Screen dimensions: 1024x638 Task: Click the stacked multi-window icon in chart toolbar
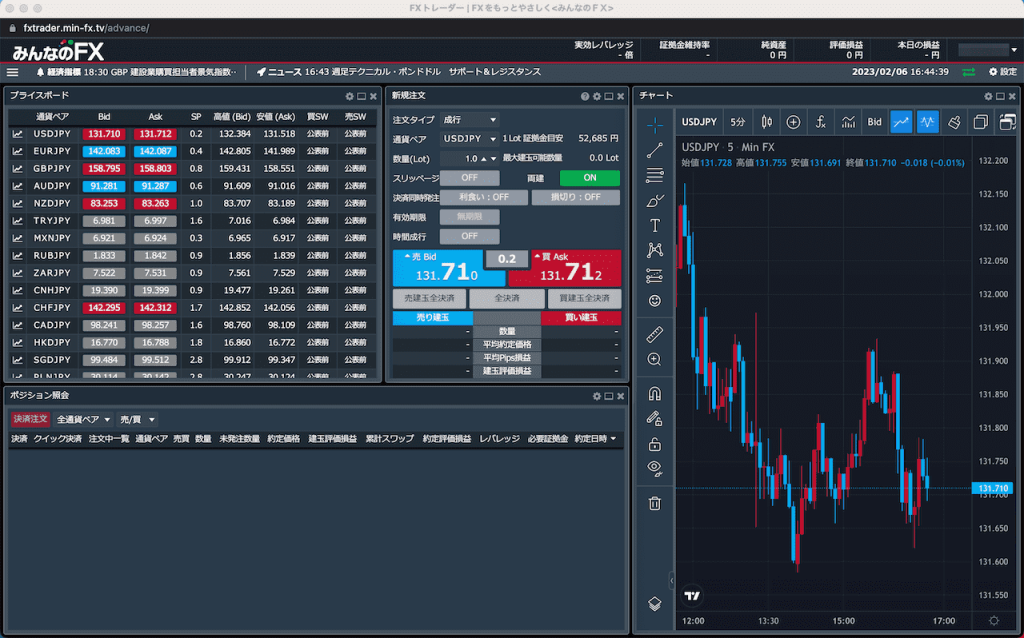tap(1008, 122)
